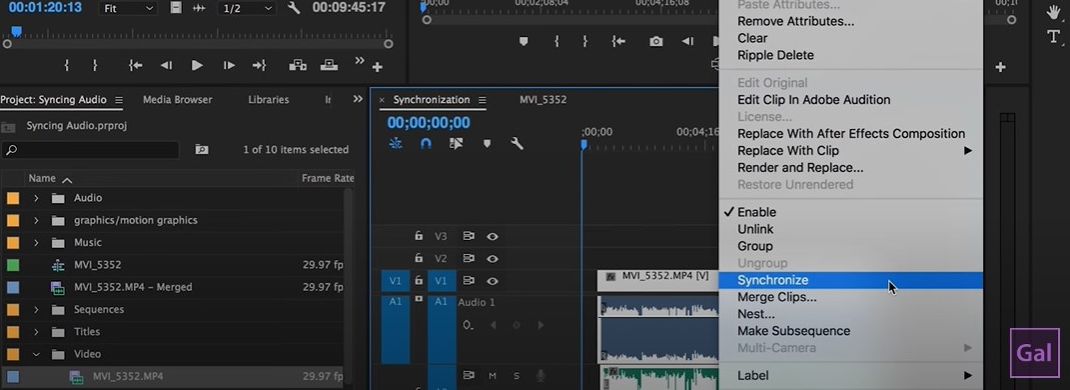
Task: Toggle track lock on V3
Action: [x=419, y=237]
